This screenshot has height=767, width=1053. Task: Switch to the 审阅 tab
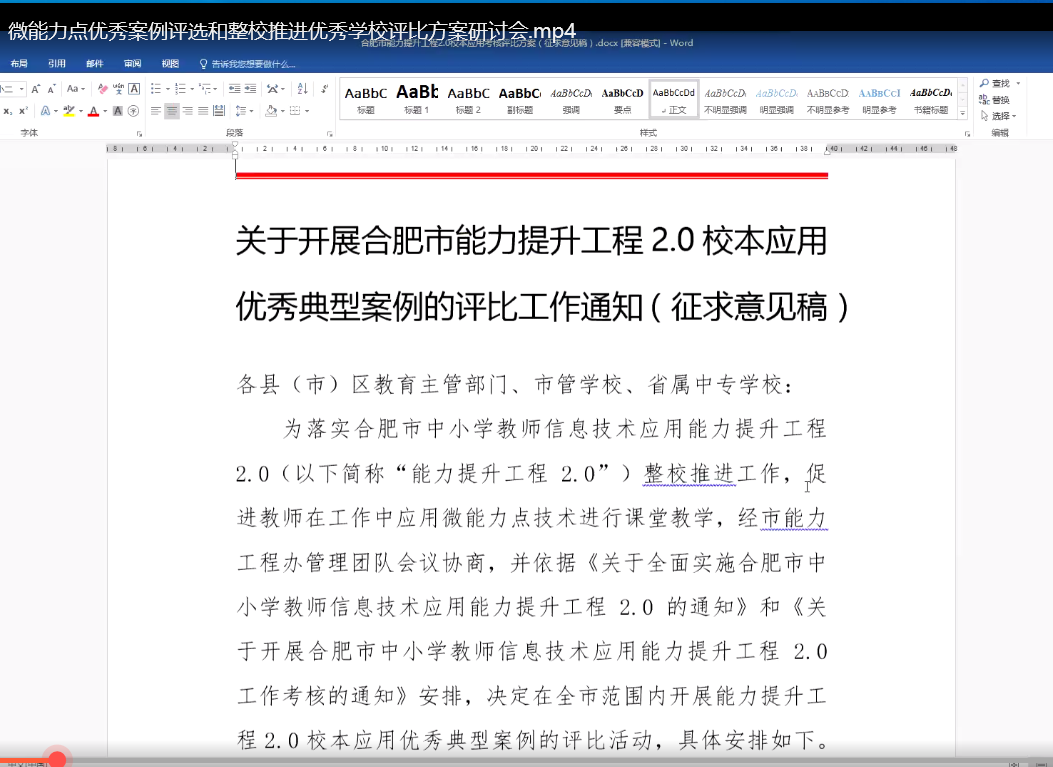(x=132, y=64)
